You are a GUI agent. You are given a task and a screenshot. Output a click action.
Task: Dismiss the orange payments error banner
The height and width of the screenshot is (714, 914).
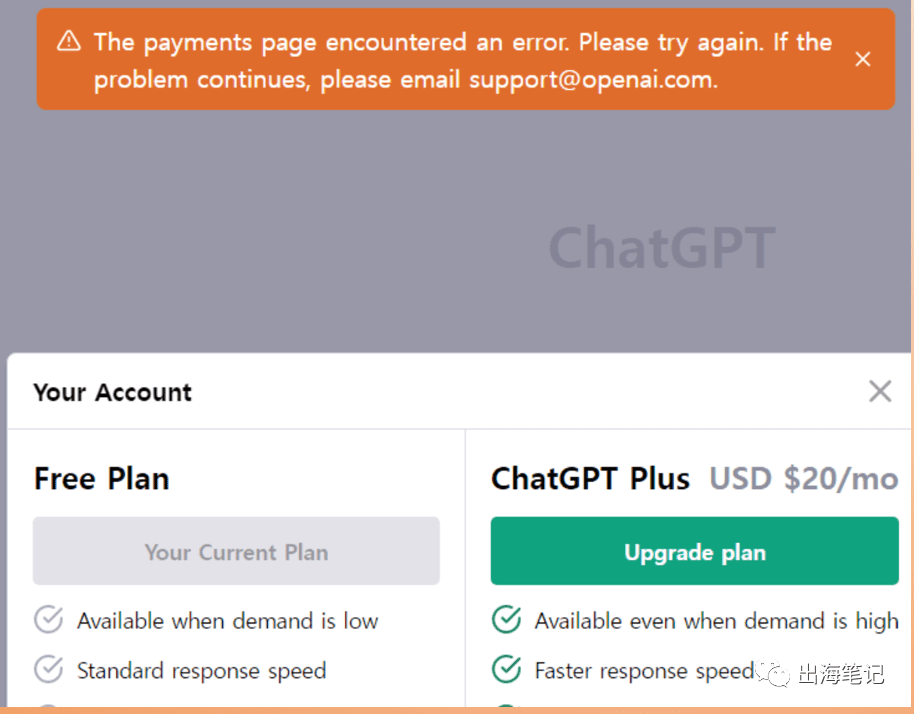pyautogui.click(x=863, y=59)
